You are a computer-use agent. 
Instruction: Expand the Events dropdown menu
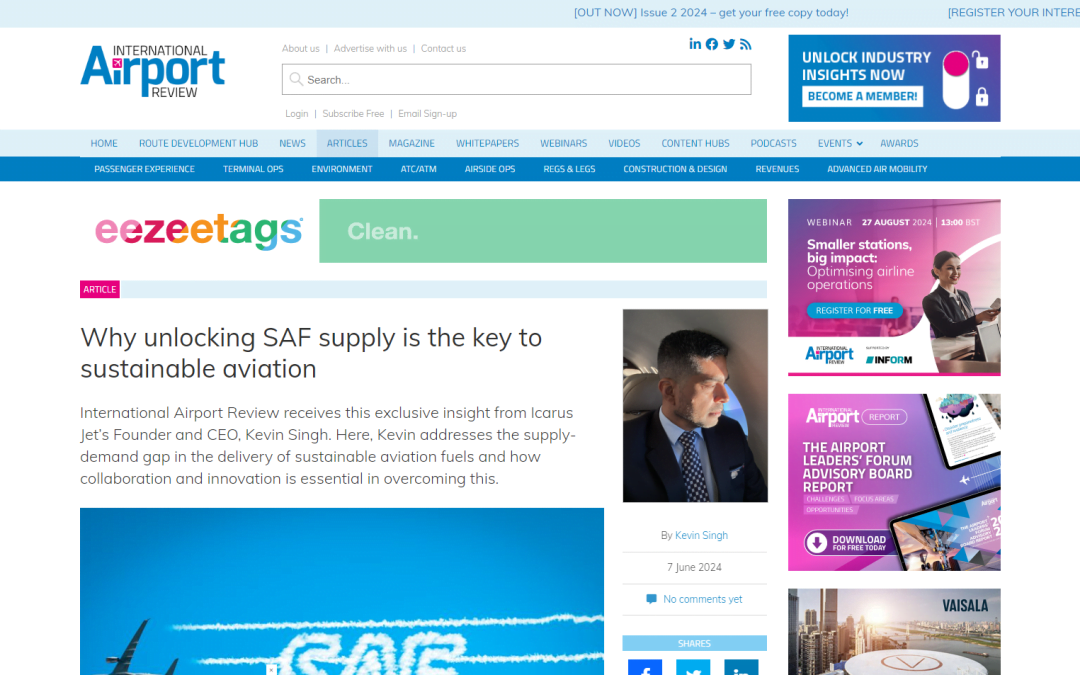click(840, 143)
